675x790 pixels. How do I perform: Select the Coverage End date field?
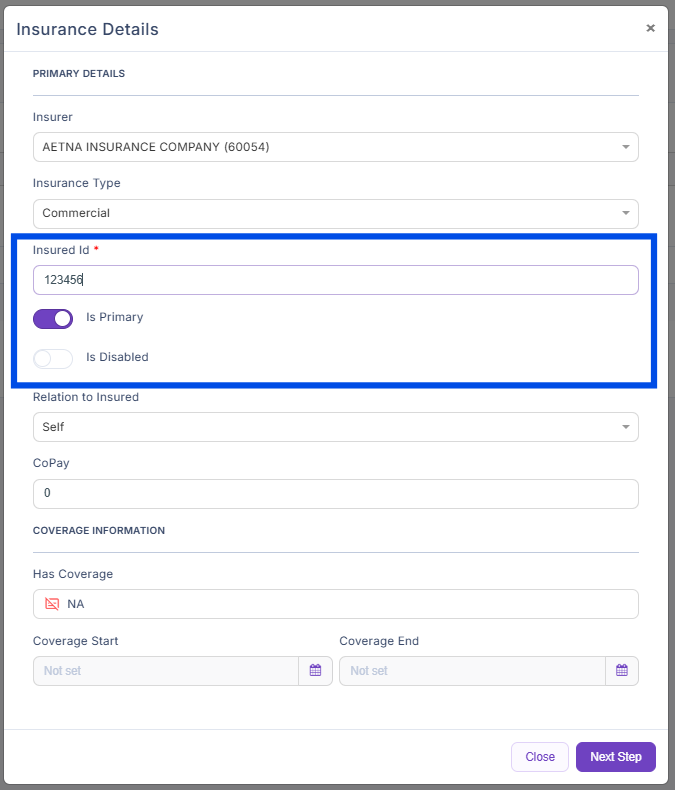pyautogui.click(x=472, y=671)
